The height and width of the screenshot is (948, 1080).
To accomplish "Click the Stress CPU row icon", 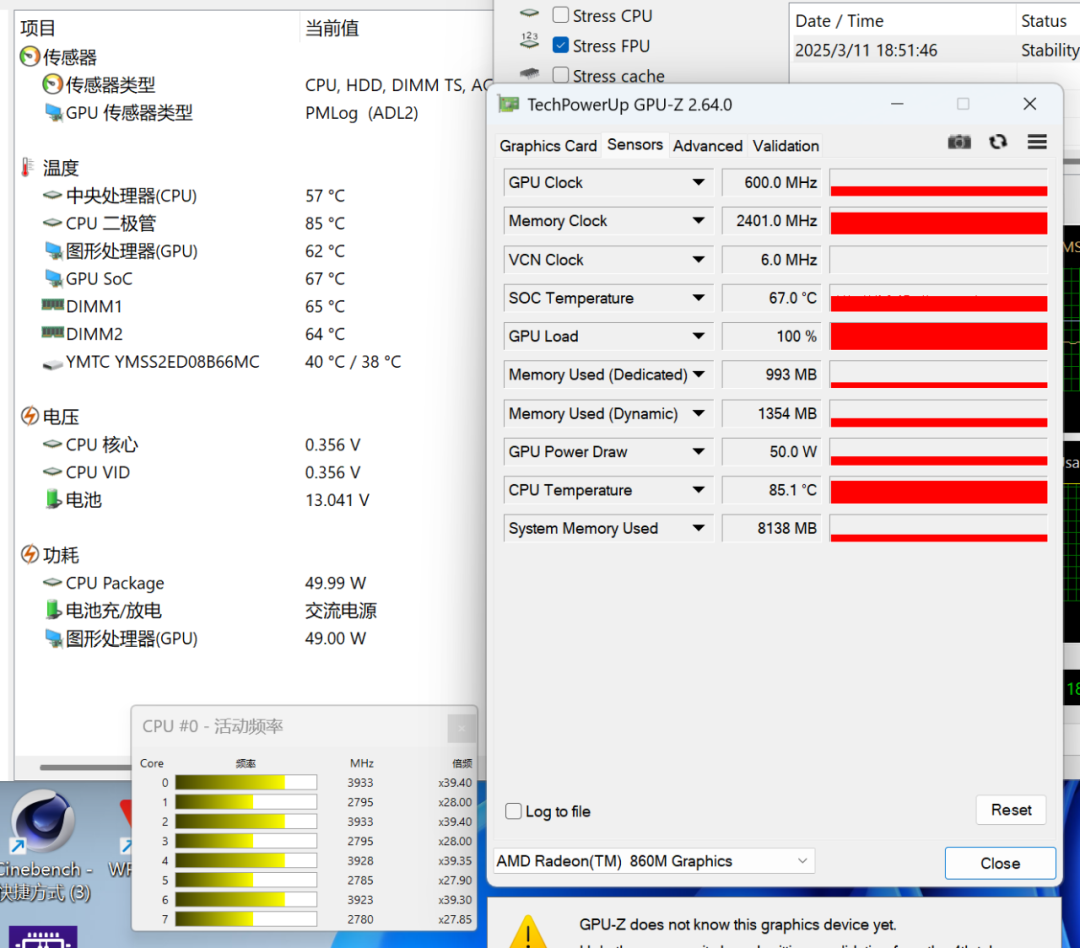I will click(529, 12).
